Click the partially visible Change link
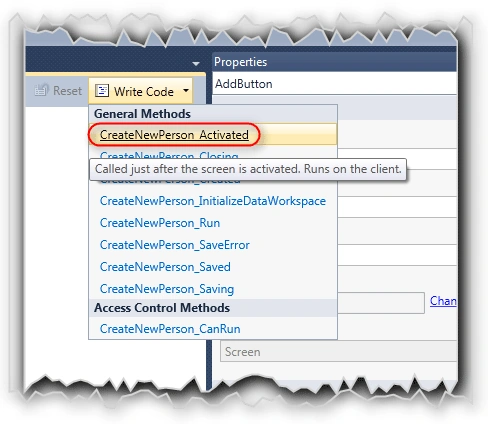Viewport: 488px width, 424px height. tap(443, 301)
